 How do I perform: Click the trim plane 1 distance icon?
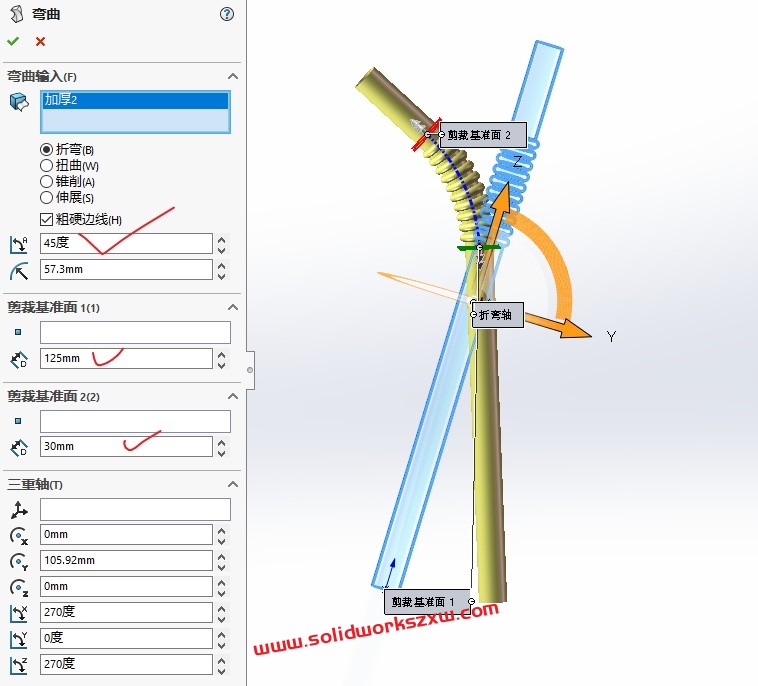(x=19, y=359)
